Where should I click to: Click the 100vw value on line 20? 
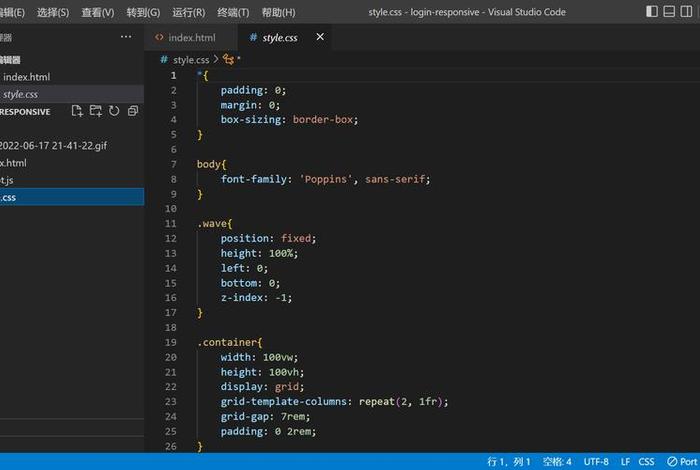(278, 357)
